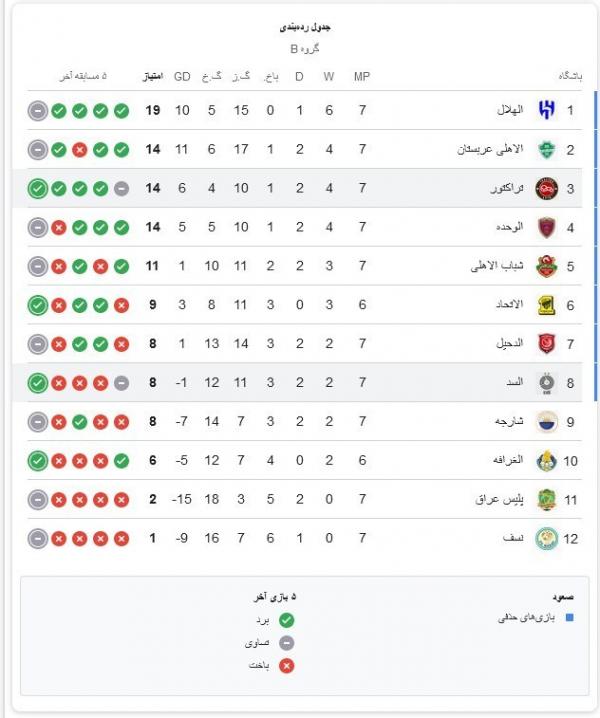Click the Tractor club logo in row 3
Viewport: 600px width, 718px height.
tap(546, 188)
